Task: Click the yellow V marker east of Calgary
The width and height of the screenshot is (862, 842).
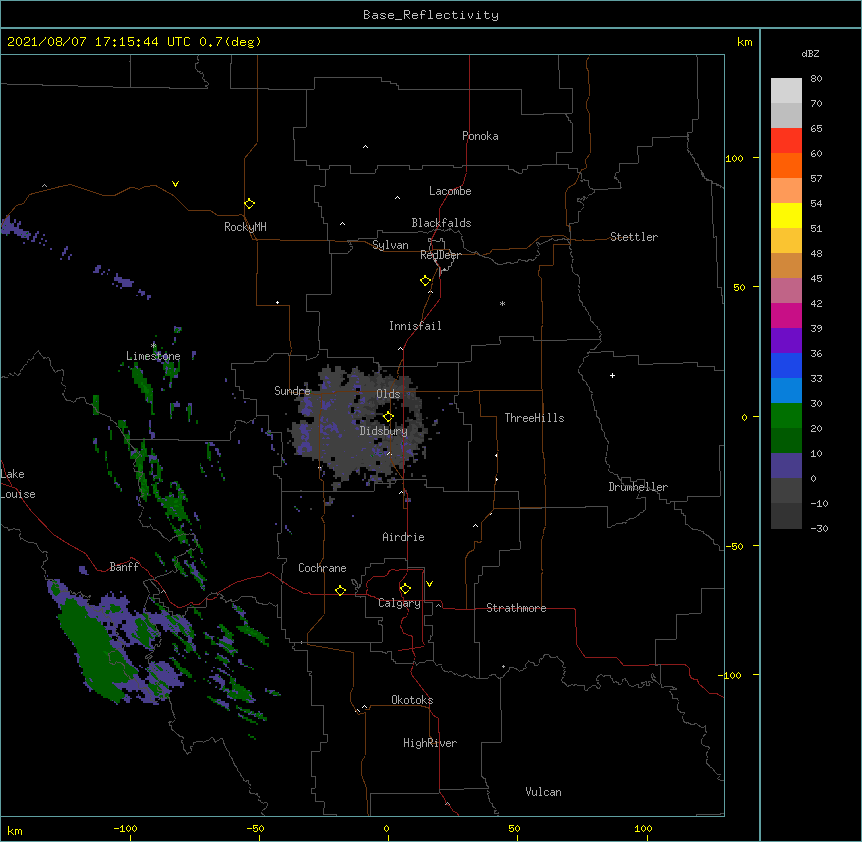Action: (x=429, y=584)
